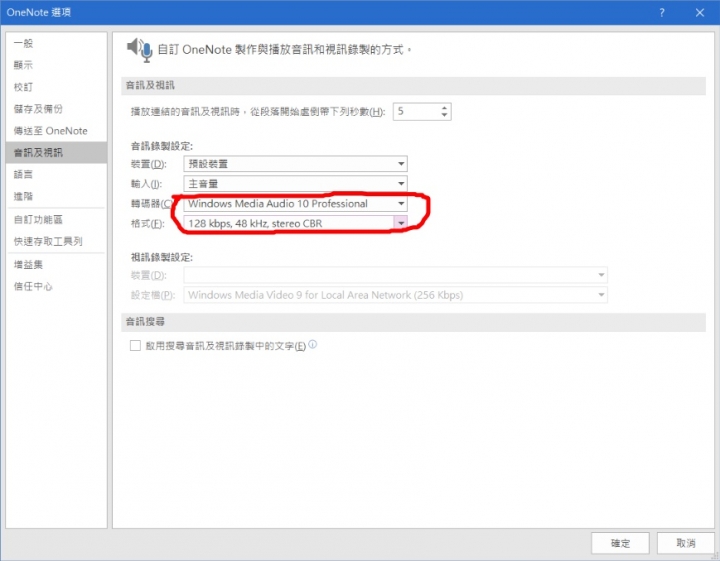Select 音訊及視訊 in the sidebar
720x561 pixels.
pos(56,152)
